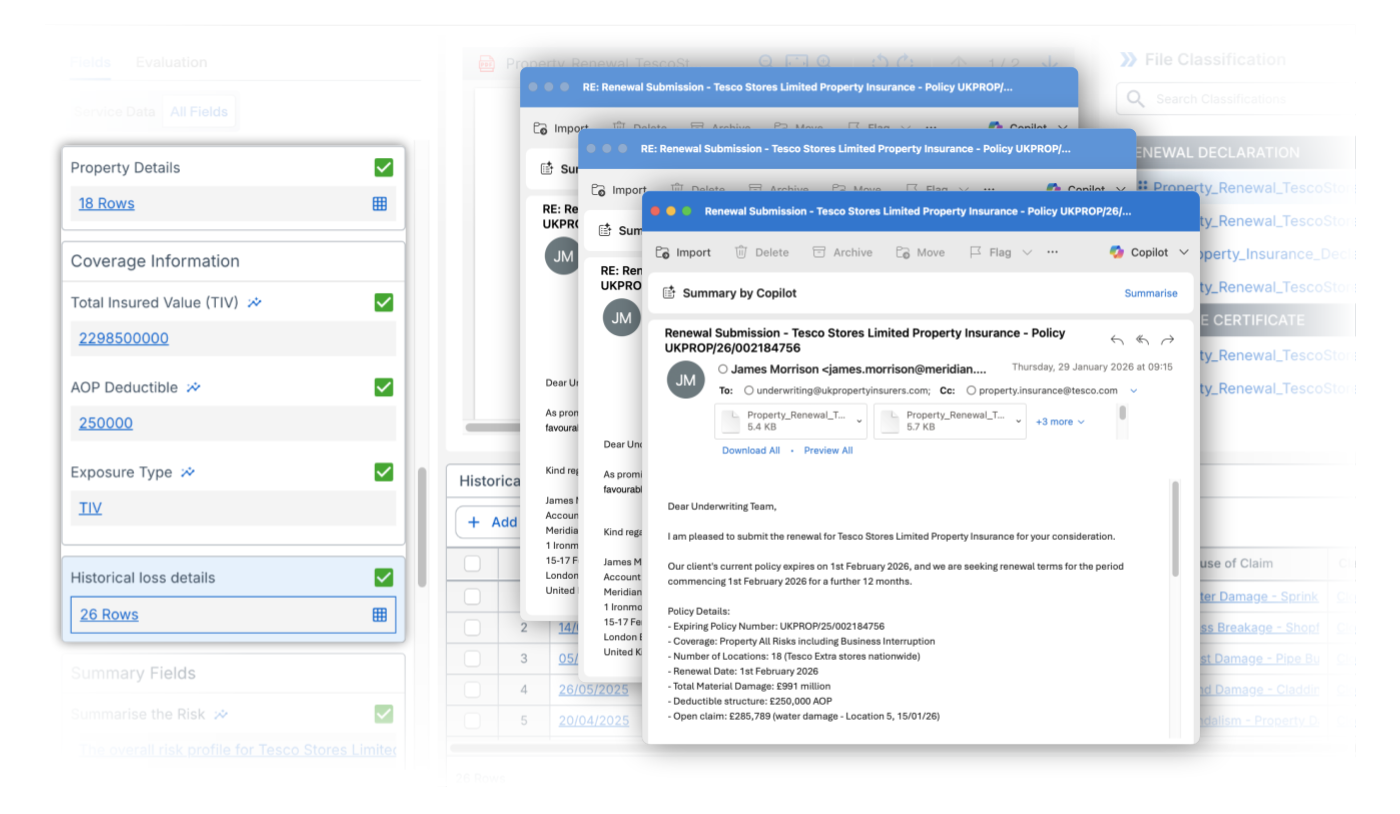Click second Property_Renewal attachment file icon (5.7 KB)
This screenshot has height=814, width=1400.
click(890, 421)
